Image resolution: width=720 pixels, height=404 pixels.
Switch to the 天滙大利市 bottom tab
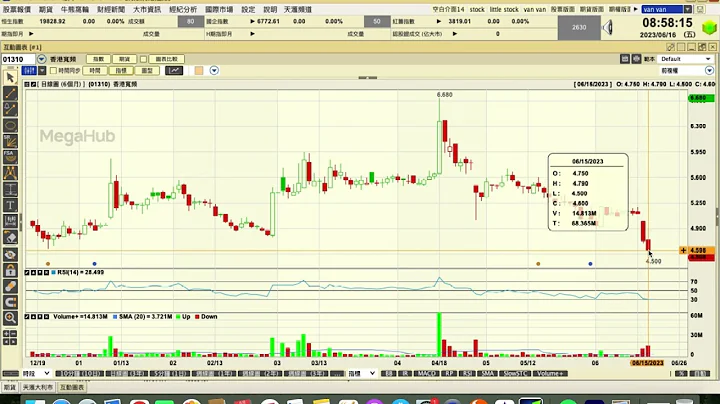point(38,387)
